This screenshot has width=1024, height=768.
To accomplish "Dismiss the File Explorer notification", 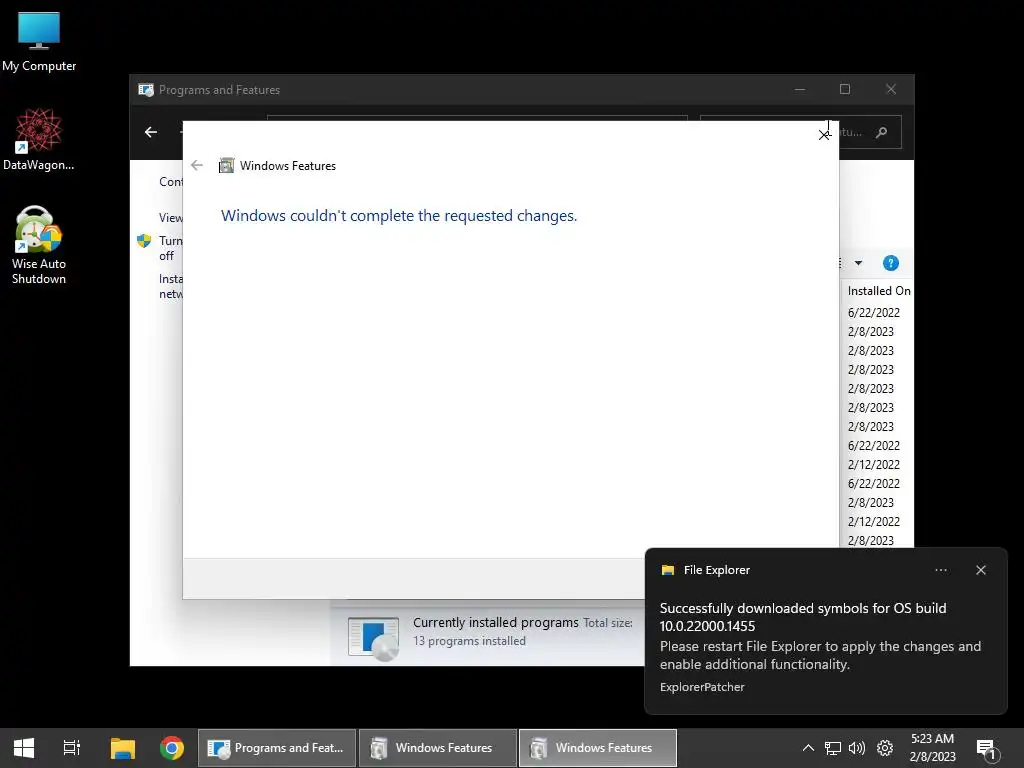I will [981, 570].
